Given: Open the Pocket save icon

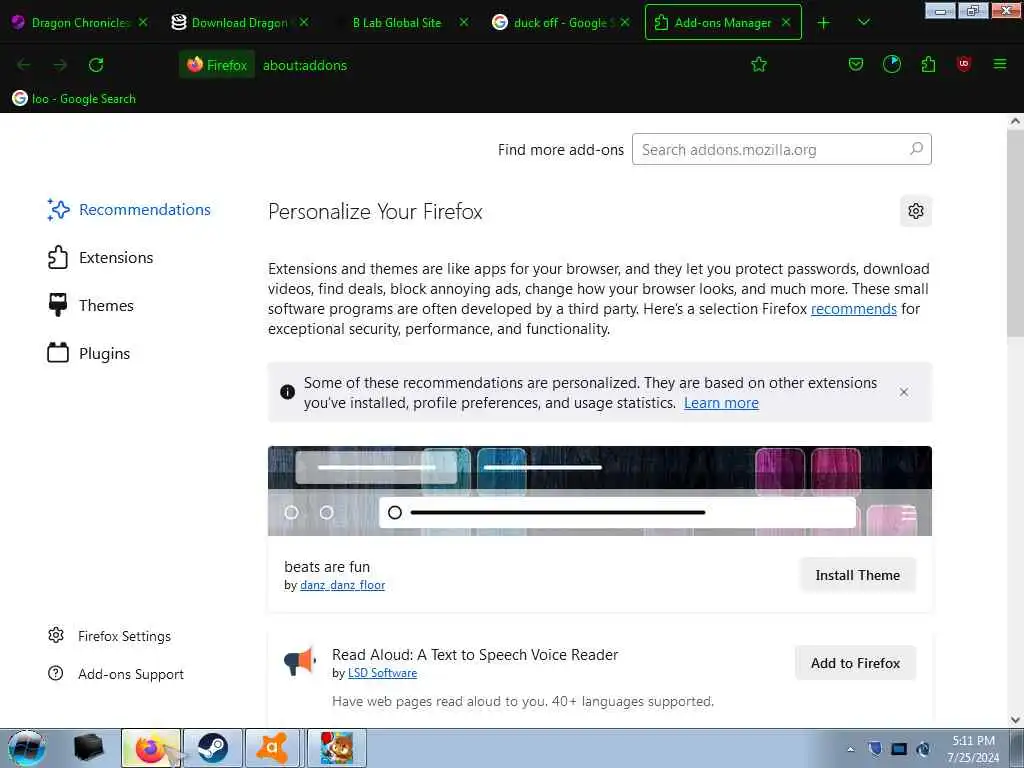Looking at the screenshot, I should click(x=856, y=65).
